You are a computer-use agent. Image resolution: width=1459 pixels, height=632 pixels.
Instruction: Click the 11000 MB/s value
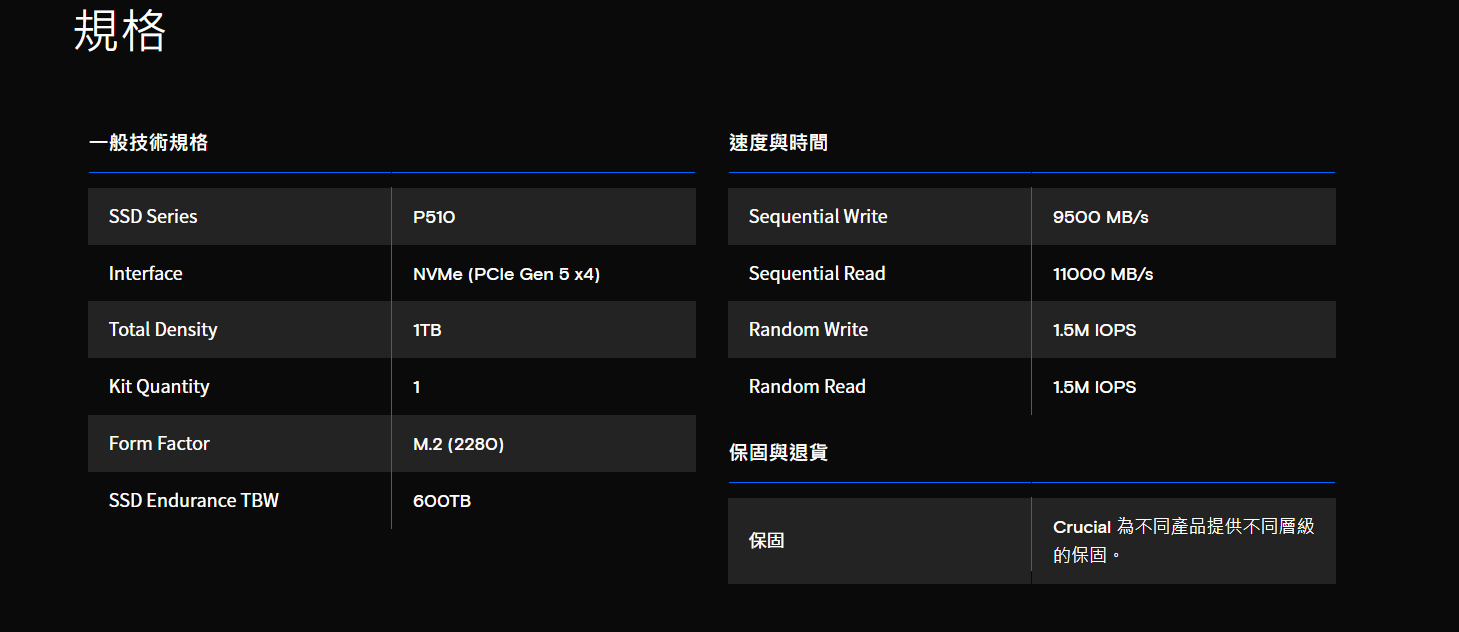(x=1103, y=274)
